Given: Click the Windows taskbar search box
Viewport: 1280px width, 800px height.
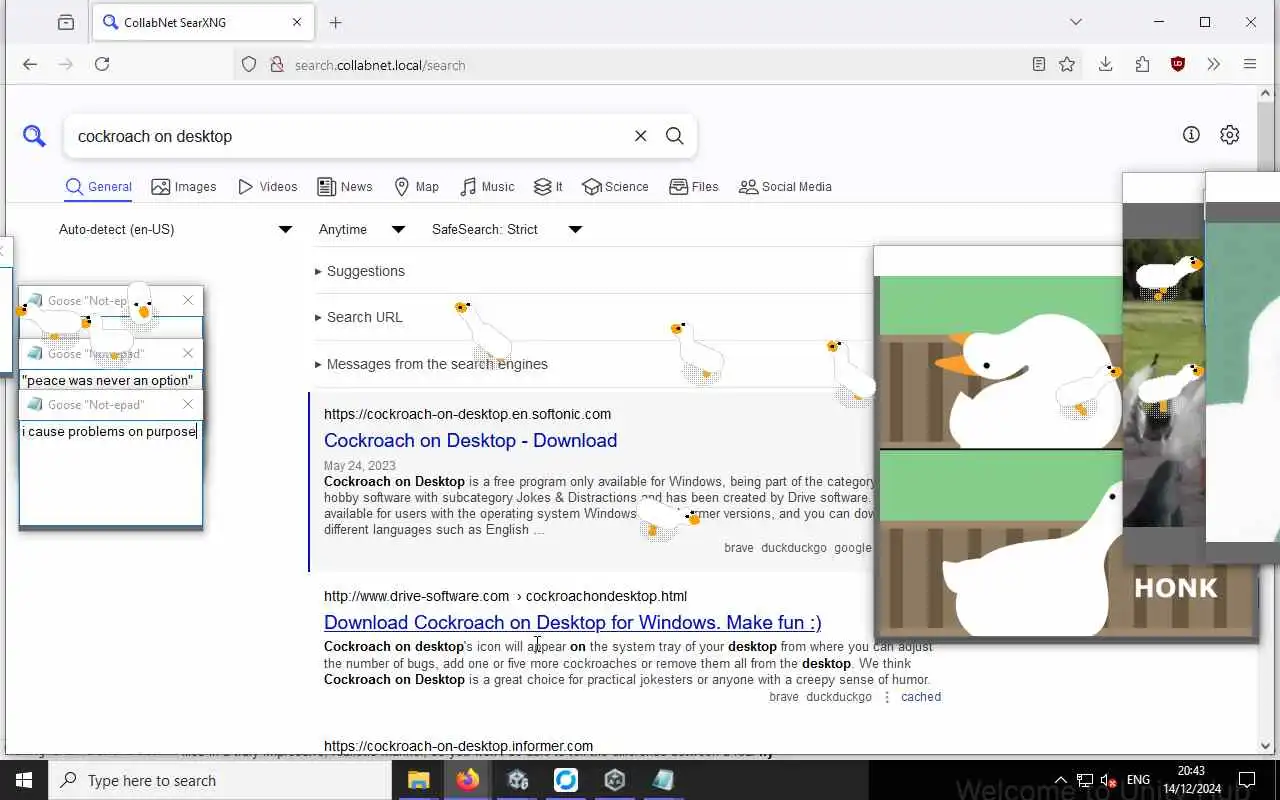Looking at the screenshot, I should [220, 780].
